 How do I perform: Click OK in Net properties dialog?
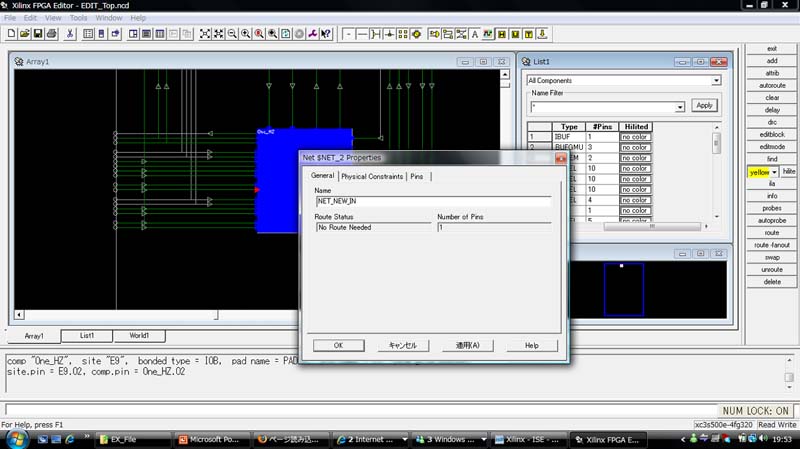click(x=338, y=345)
